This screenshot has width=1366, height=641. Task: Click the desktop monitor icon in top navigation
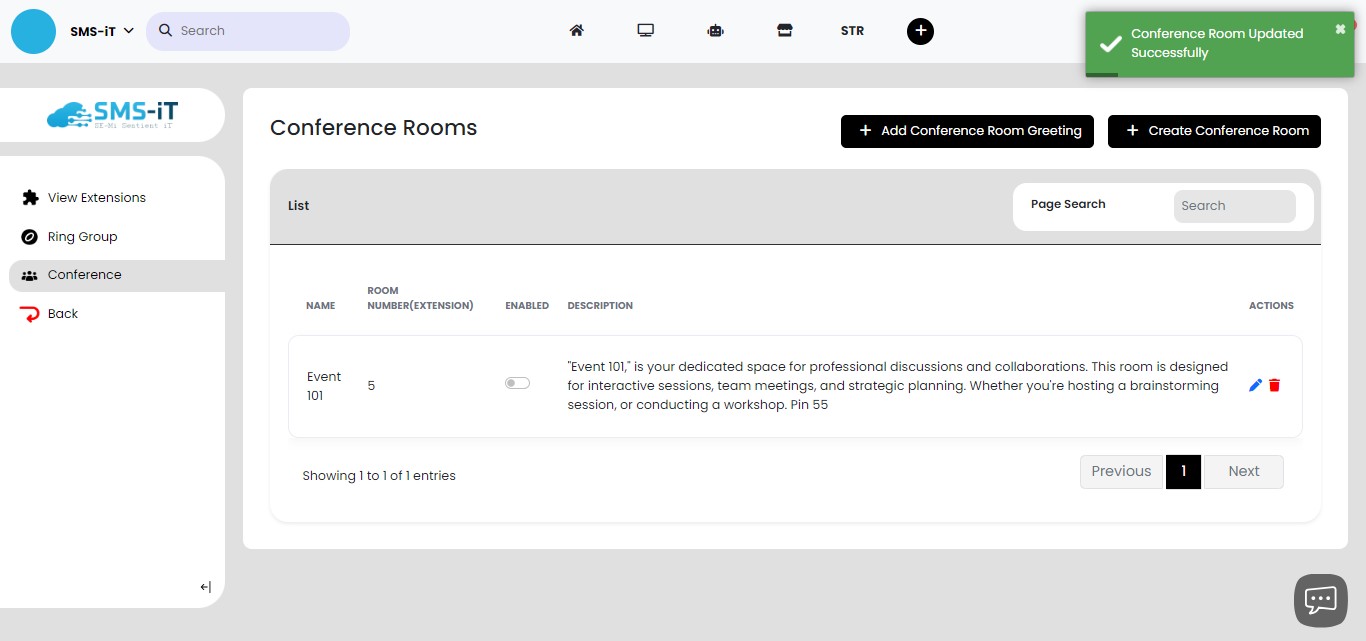point(645,31)
